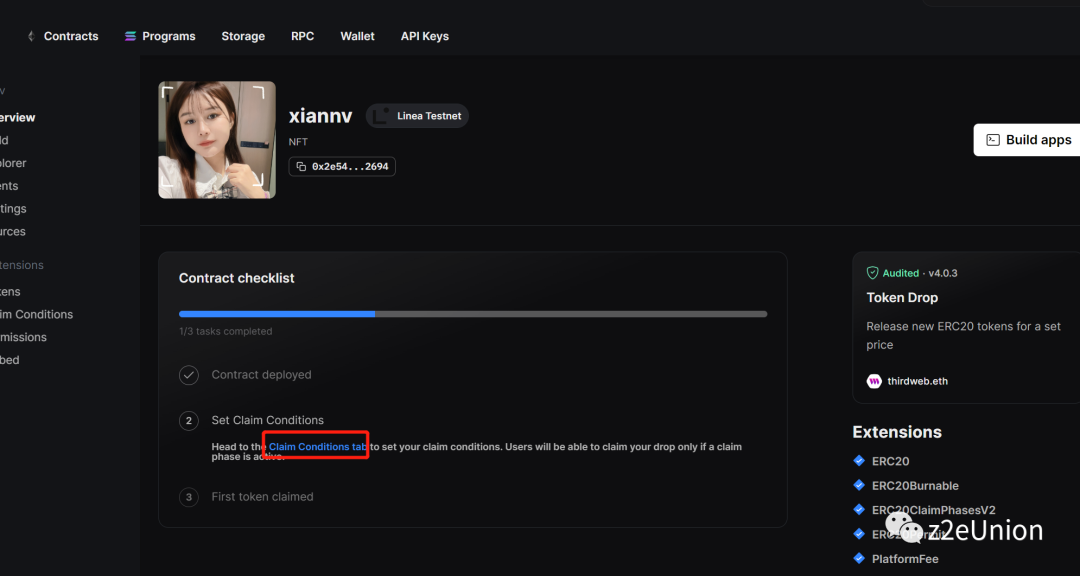This screenshot has width=1080, height=576.
Task: Click the xiannv contract profile image
Action: point(216,140)
